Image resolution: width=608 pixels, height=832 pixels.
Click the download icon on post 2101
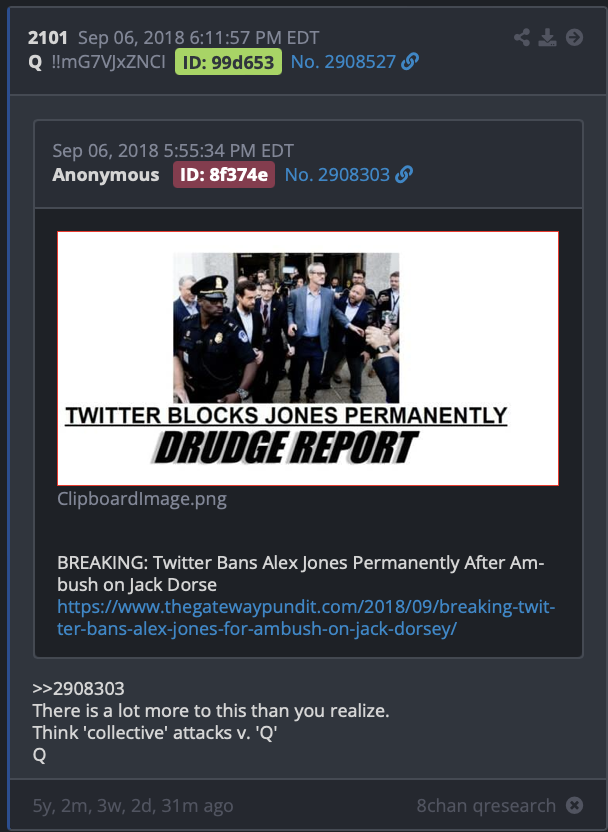pos(548,37)
